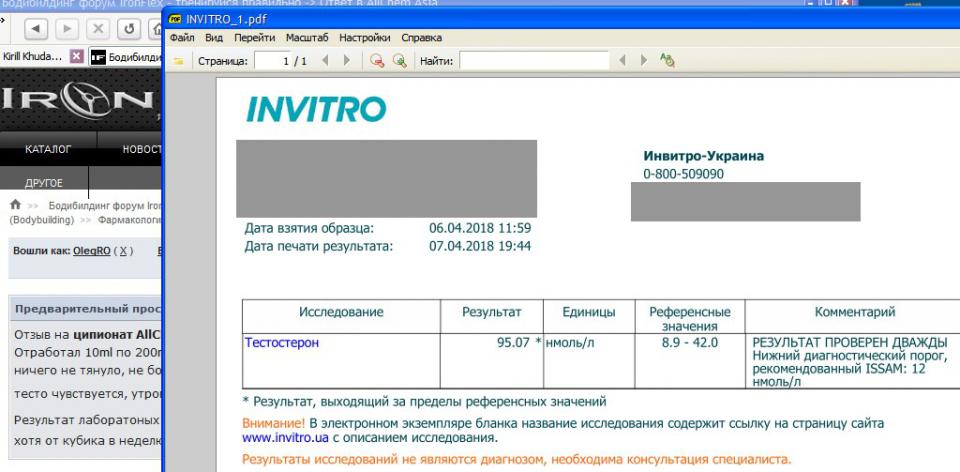Click the open file folder icon
Screen dimensions: 960x472
tap(180, 60)
